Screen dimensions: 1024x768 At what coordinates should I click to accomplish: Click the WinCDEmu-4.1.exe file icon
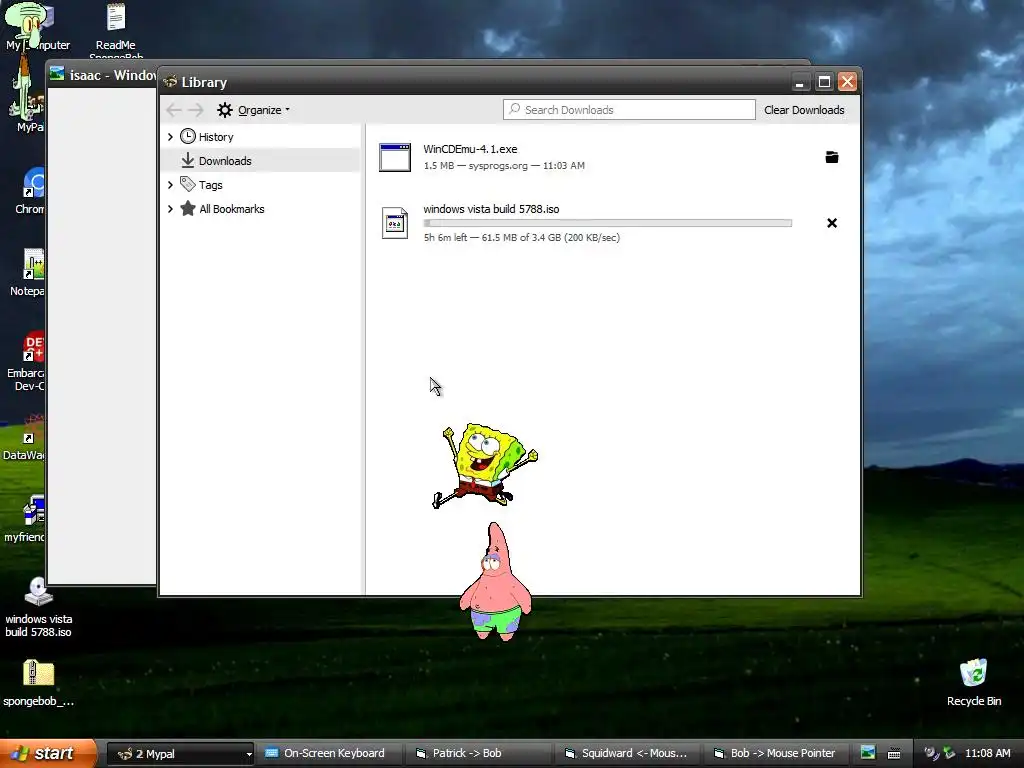click(x=395, y=157)
